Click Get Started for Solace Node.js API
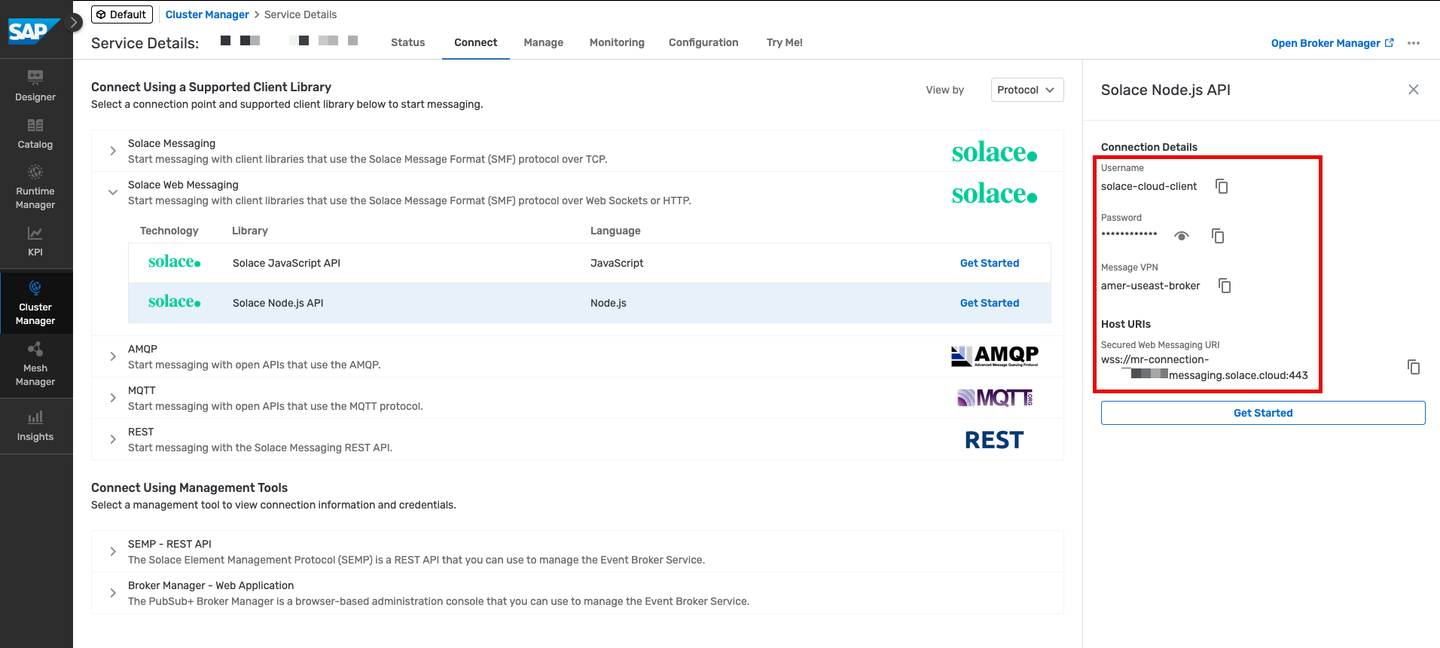Screen dimensions: 1440x648 point(989,303)
